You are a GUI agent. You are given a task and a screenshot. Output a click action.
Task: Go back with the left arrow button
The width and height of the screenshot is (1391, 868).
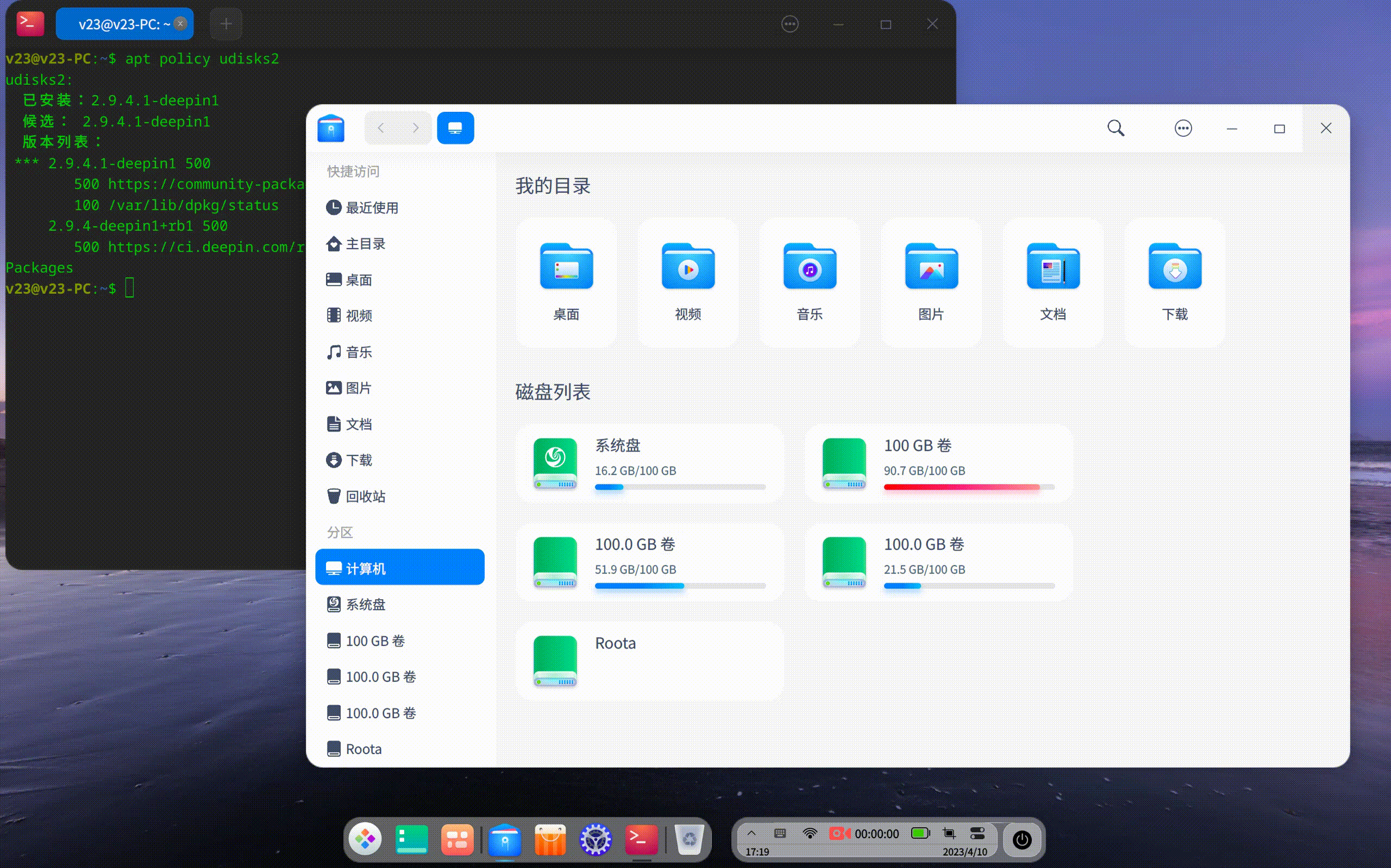pos(380,128)
